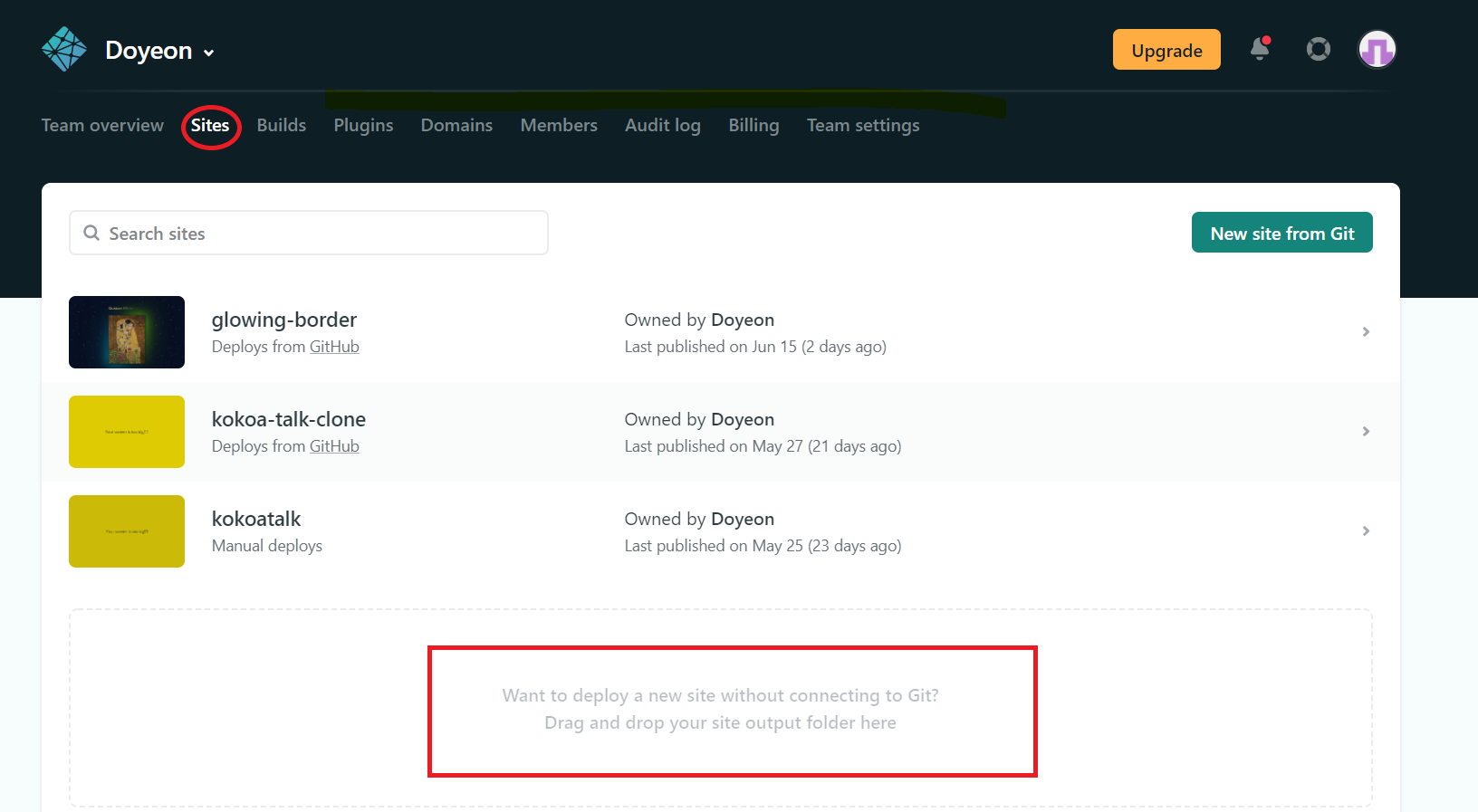View the Members tab

point(559,125)
